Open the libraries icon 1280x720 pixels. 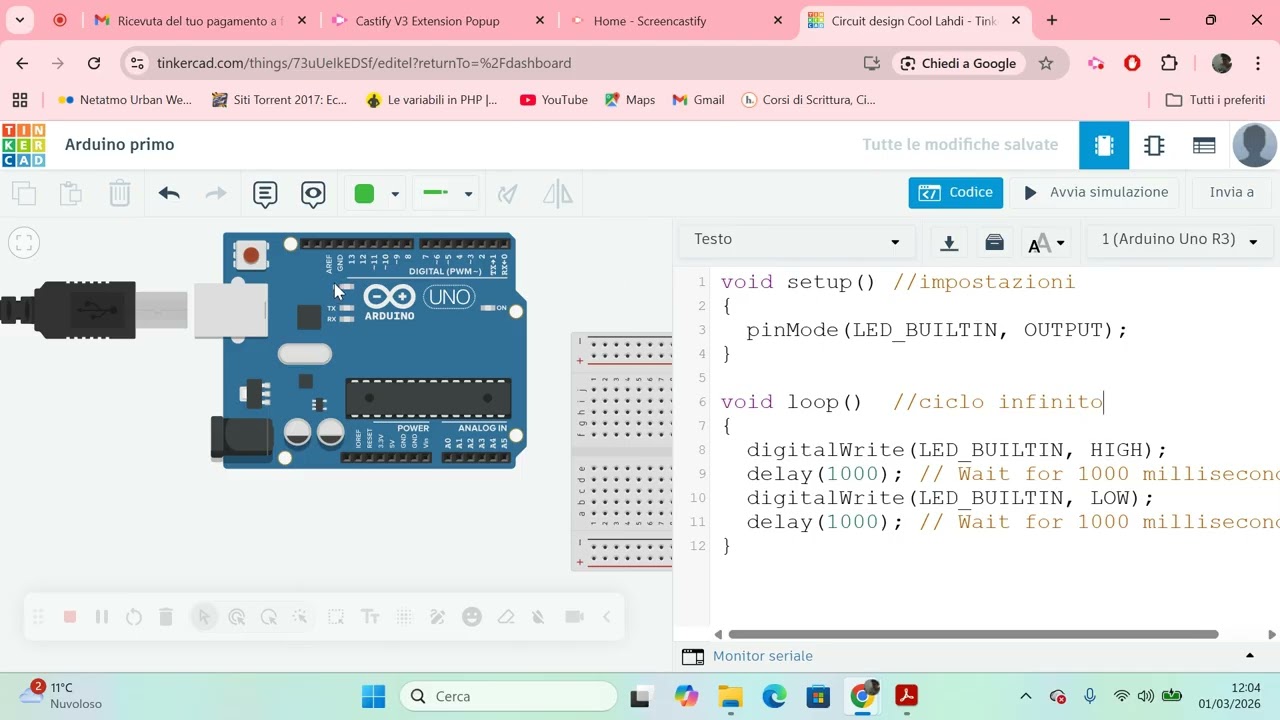coord(994,242)
